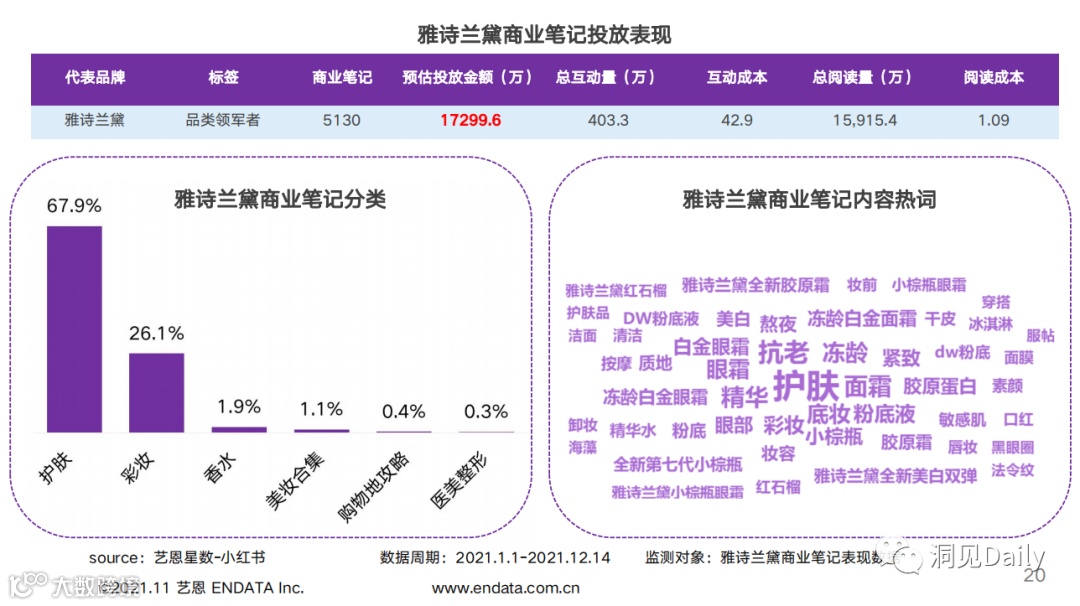The height and width of the screenshot is (606, 1080).
Task: Click the word 熬夜
Action: click(778, 324)
